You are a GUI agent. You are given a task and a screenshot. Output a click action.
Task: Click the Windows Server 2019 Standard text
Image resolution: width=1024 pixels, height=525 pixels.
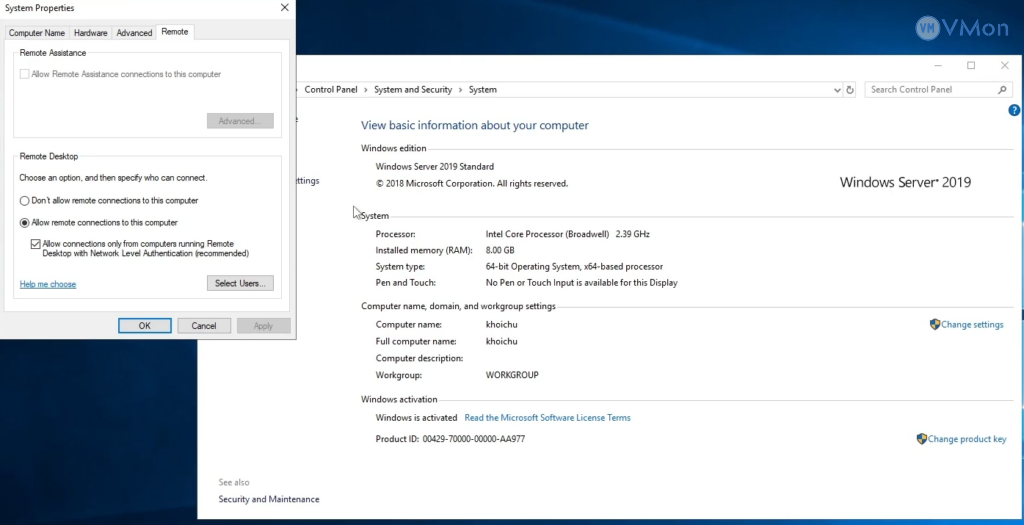point(434,167)
